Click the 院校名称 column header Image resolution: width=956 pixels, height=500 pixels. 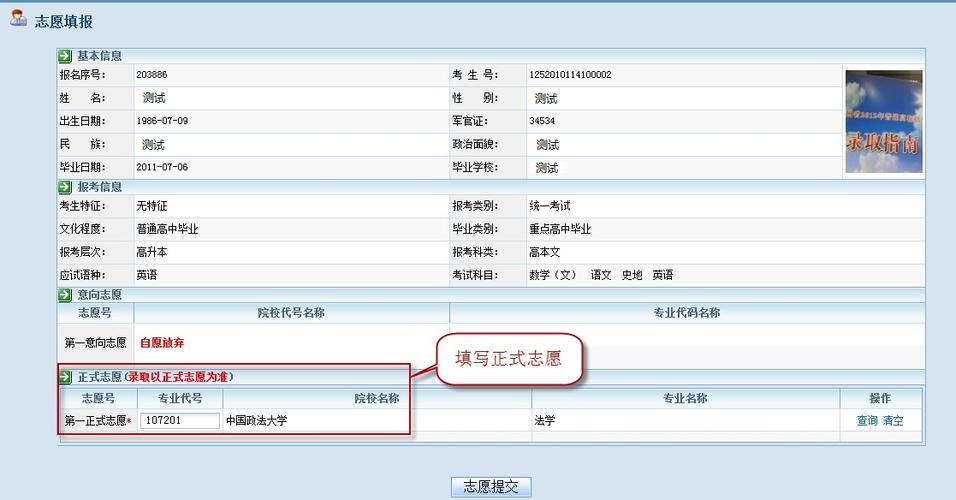(x=377, y=398)
